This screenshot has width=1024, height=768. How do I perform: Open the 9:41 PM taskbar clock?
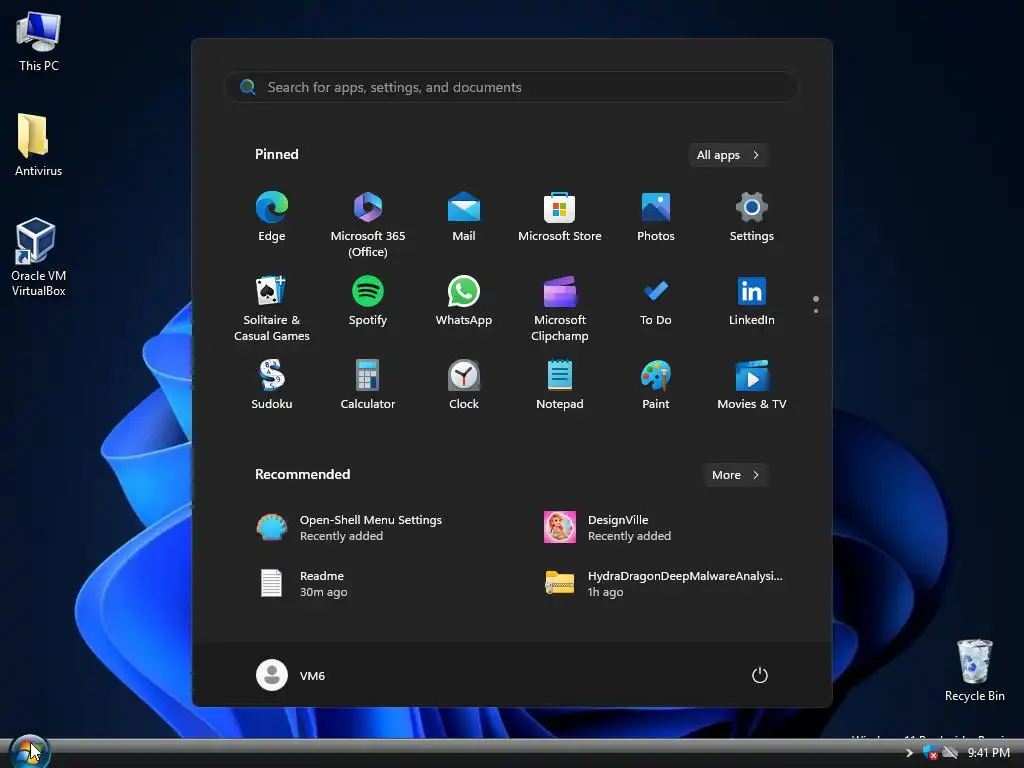[989, 753]
